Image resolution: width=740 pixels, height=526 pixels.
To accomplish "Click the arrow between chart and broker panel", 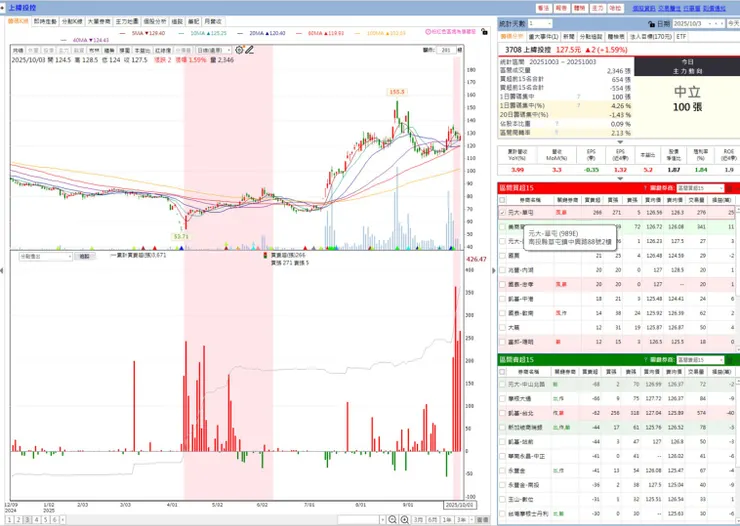I will tap(494, 270).
